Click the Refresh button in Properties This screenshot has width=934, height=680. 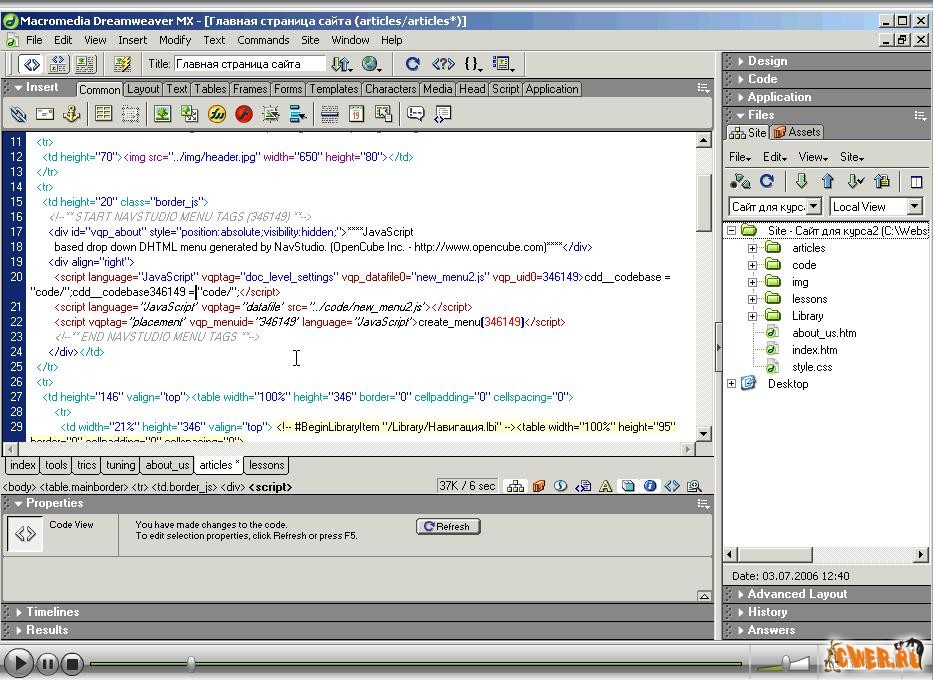[x=448, y=526]
